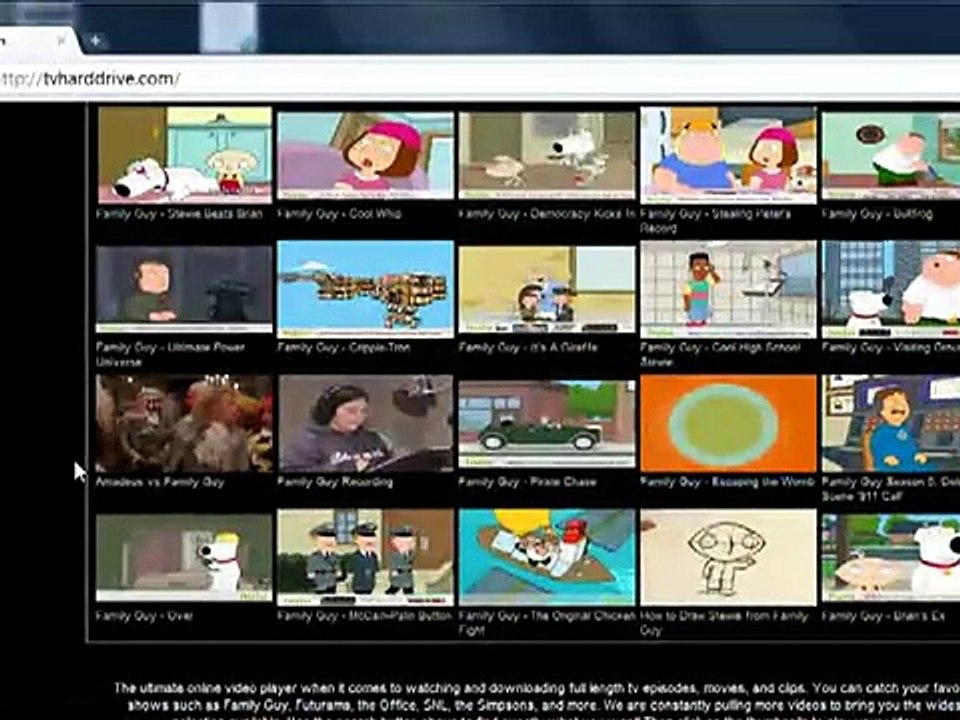Viewport: 960px width, 720px height.
Task: Open the Original Chicken Fight thumbnail
Action: click(x=547, y=557)
